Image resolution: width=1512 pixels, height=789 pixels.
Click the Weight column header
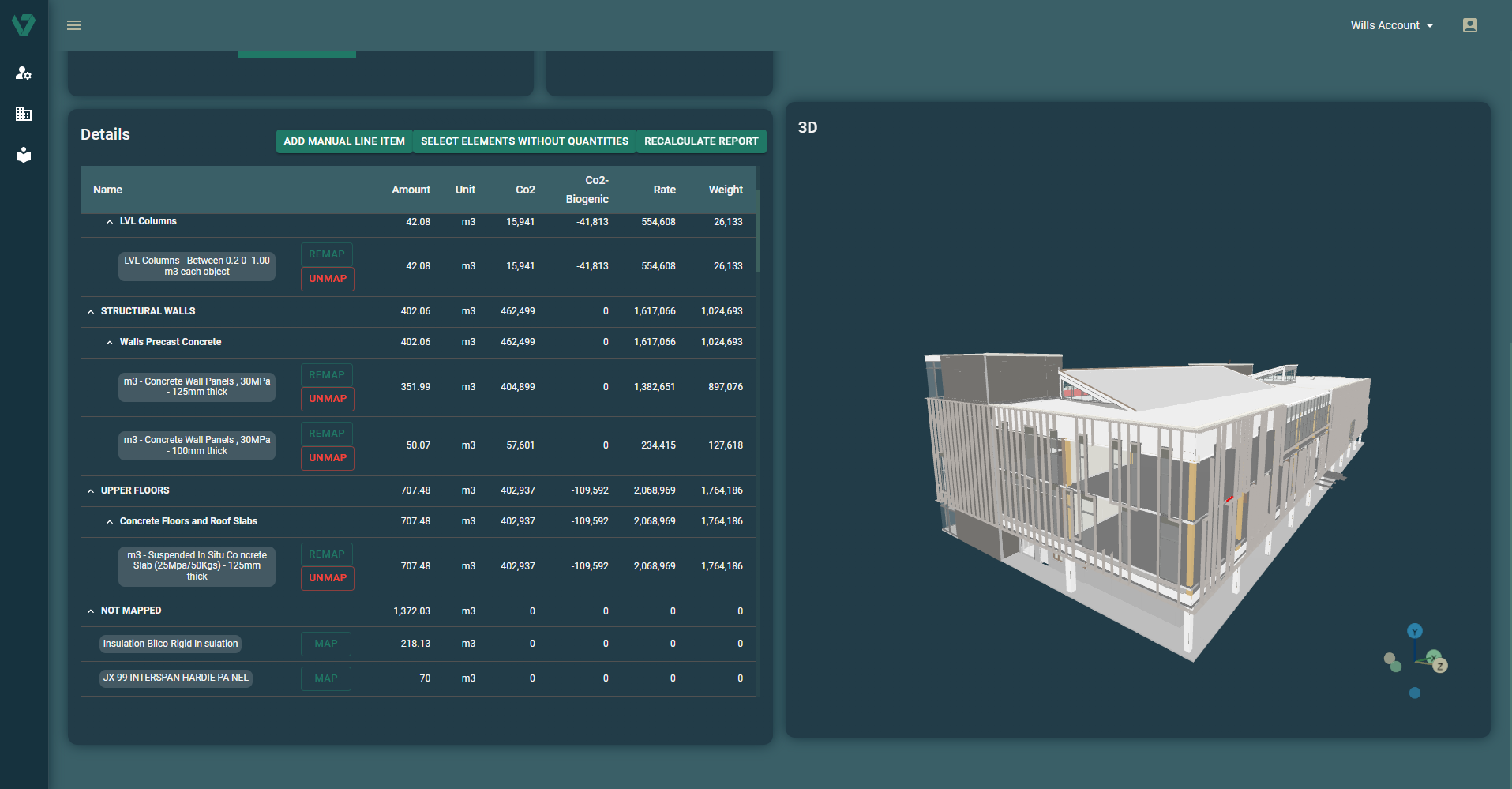725,190
